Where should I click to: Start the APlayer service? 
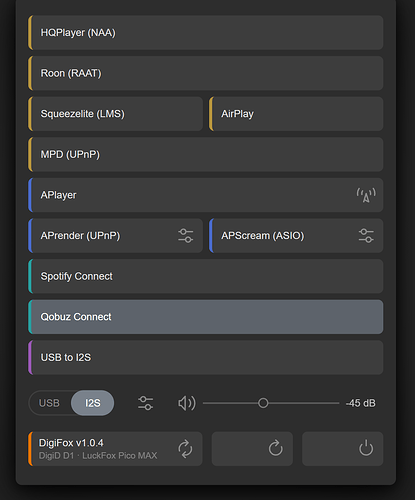tap(206, 195)
